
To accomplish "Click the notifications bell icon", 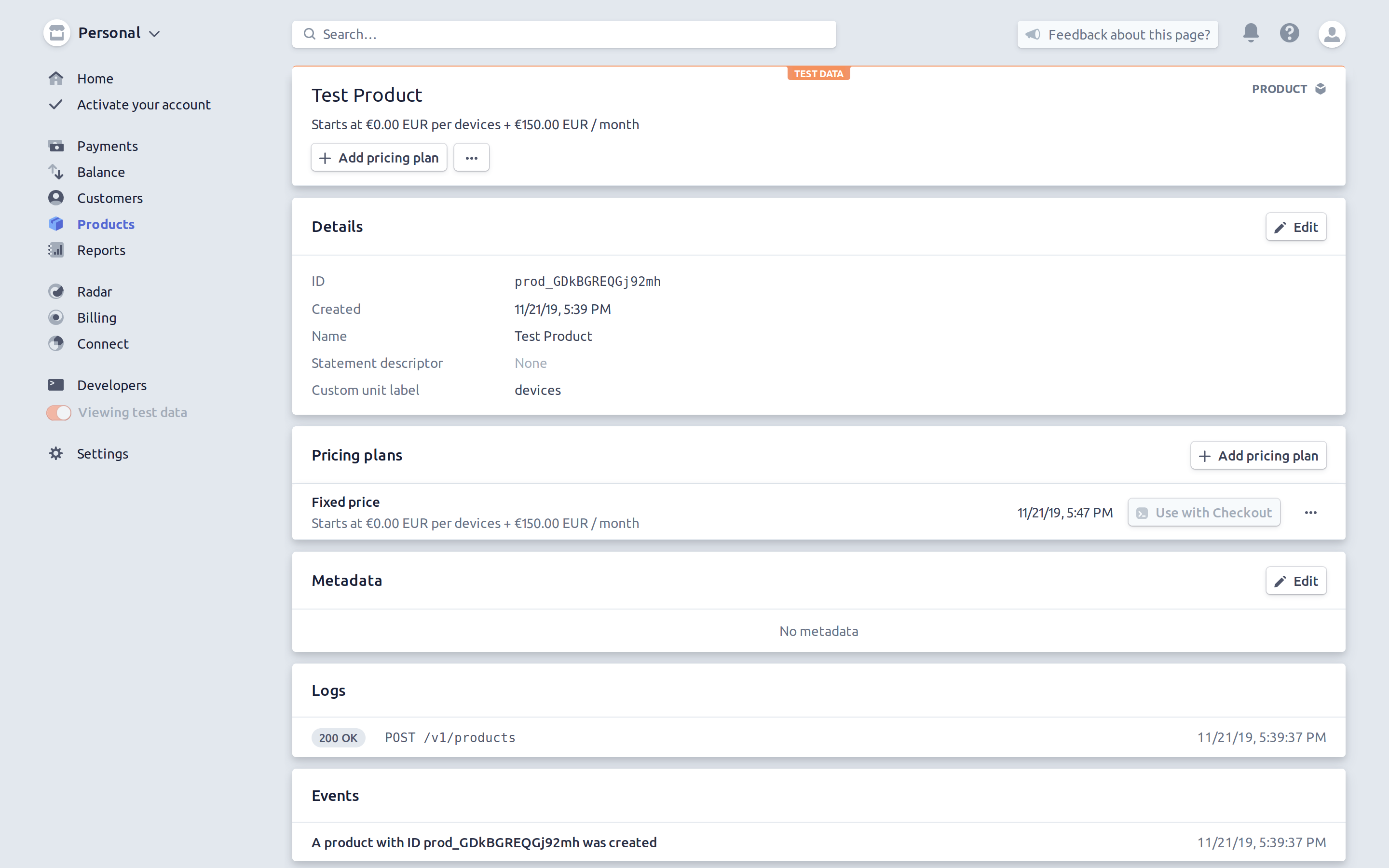I will point(1251,33).
